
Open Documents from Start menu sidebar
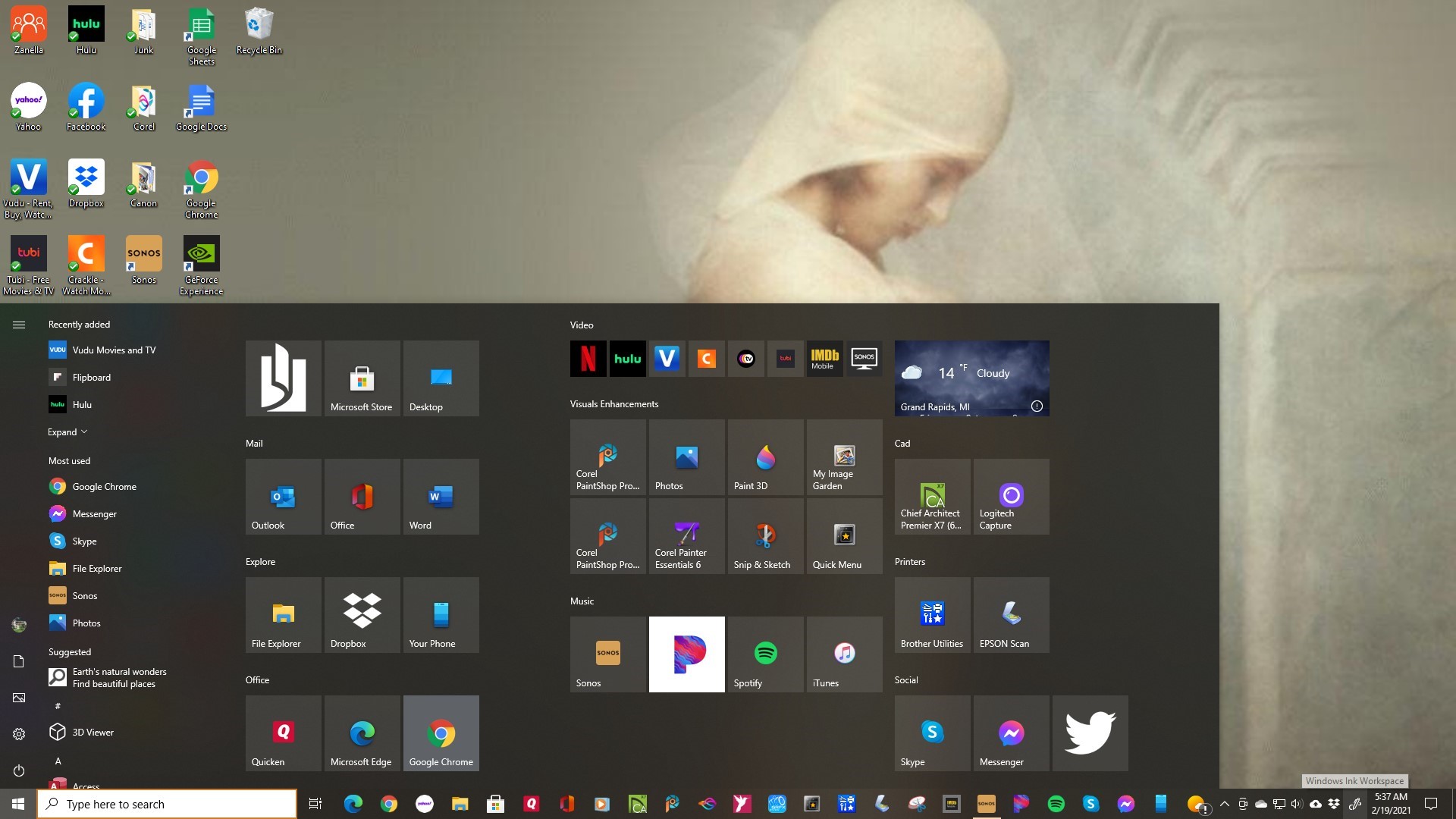click(x=19, y=661)
